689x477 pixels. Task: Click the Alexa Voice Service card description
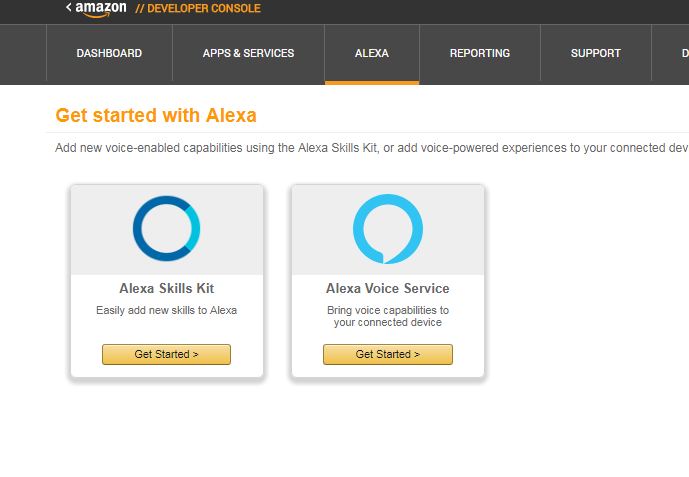[x=388, y=316]
